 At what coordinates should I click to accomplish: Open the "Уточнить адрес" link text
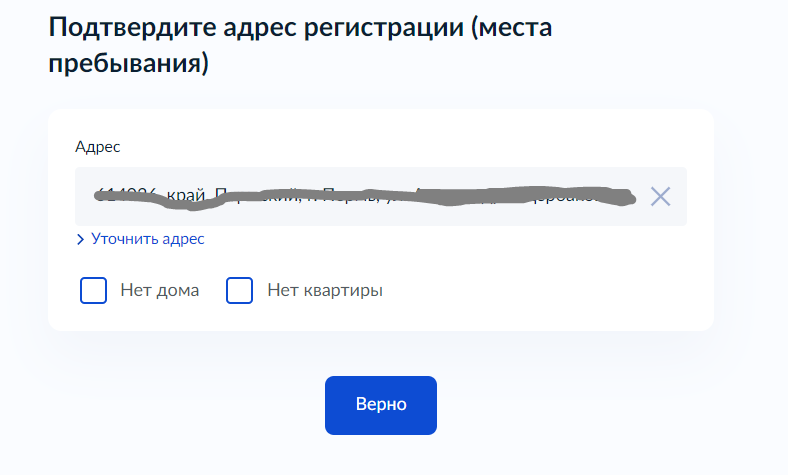[147, 240]
